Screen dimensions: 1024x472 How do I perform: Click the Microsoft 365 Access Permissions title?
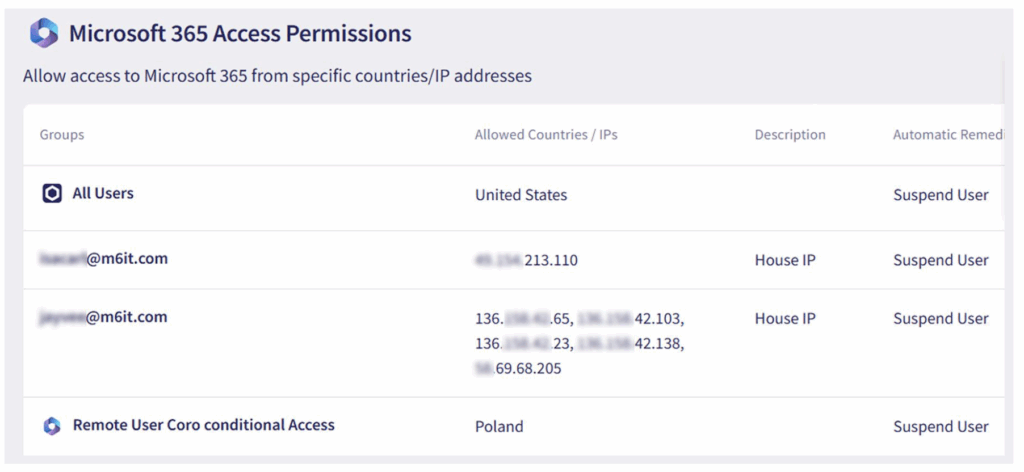coord(240,33)
